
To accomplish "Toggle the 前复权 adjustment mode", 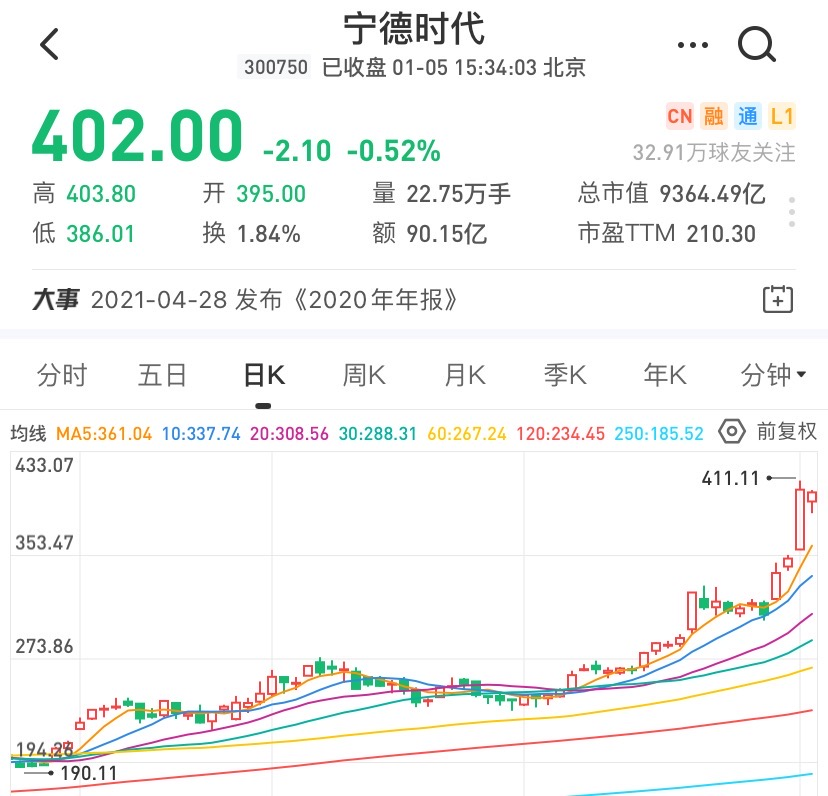I will coord(787,432).
